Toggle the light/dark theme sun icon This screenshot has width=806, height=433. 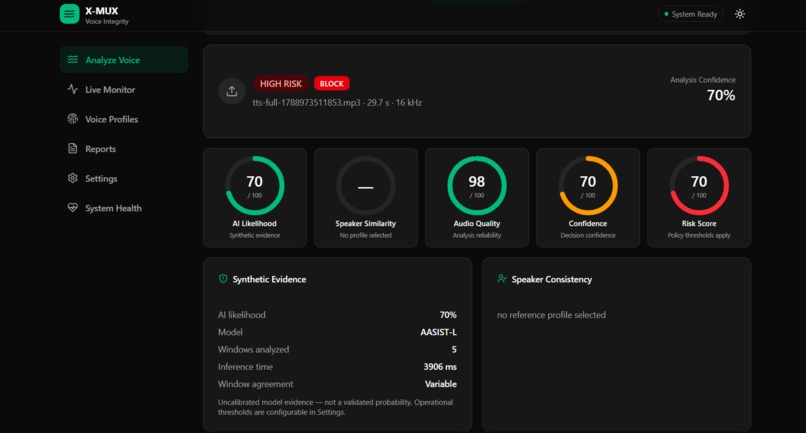pos(740,14)
